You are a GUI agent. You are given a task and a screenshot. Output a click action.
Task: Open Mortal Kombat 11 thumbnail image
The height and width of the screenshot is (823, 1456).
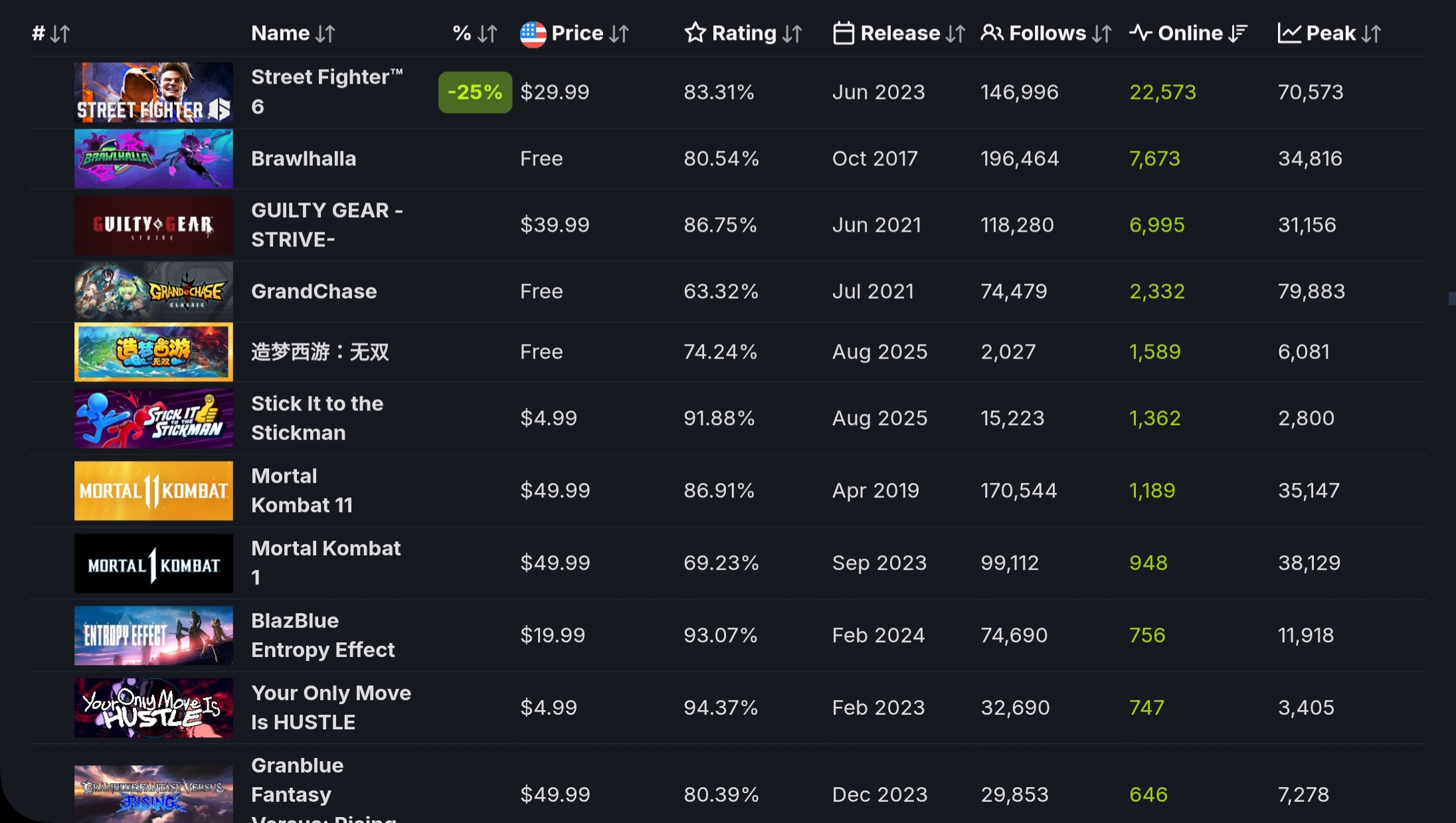click(x=153, y=491)
